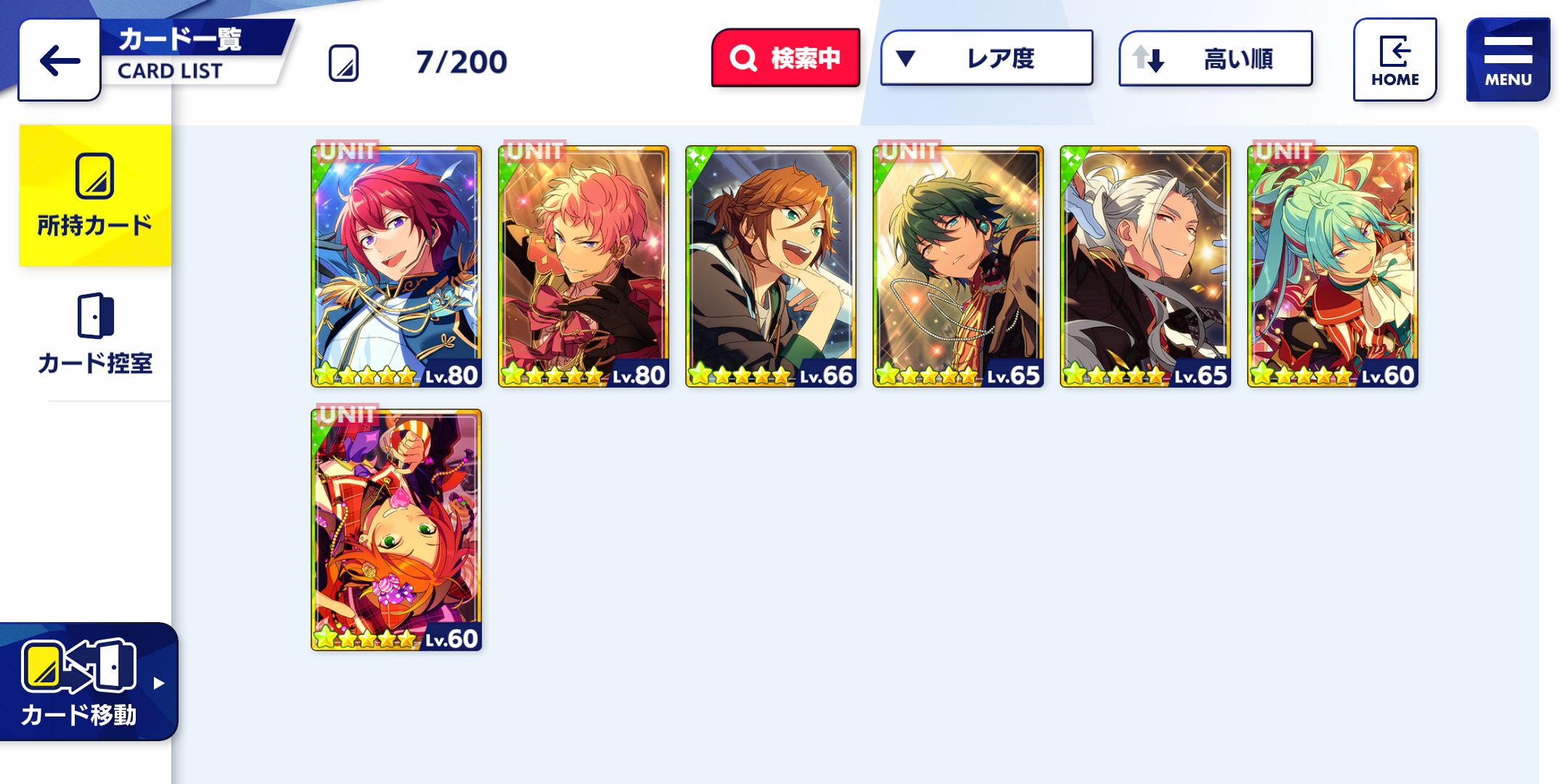Switch to the カード控室 tab

[95, 334]
